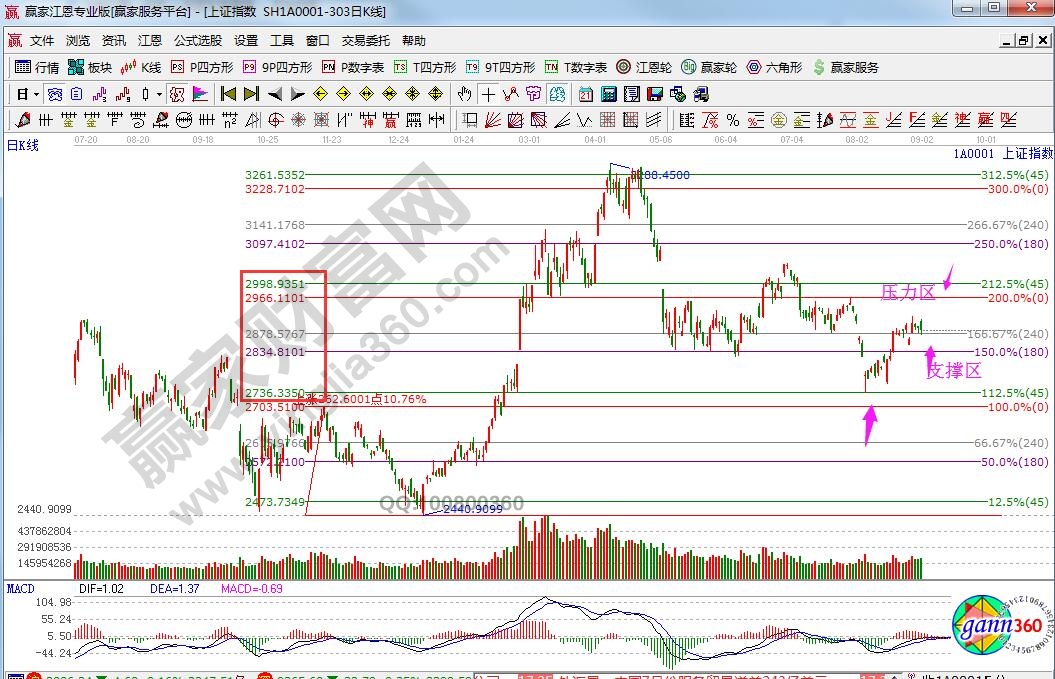Expand the 日 period dropdown arrow
This screenshot has width=1055, height=679.
pyautogui.click(x=37, y=94)
